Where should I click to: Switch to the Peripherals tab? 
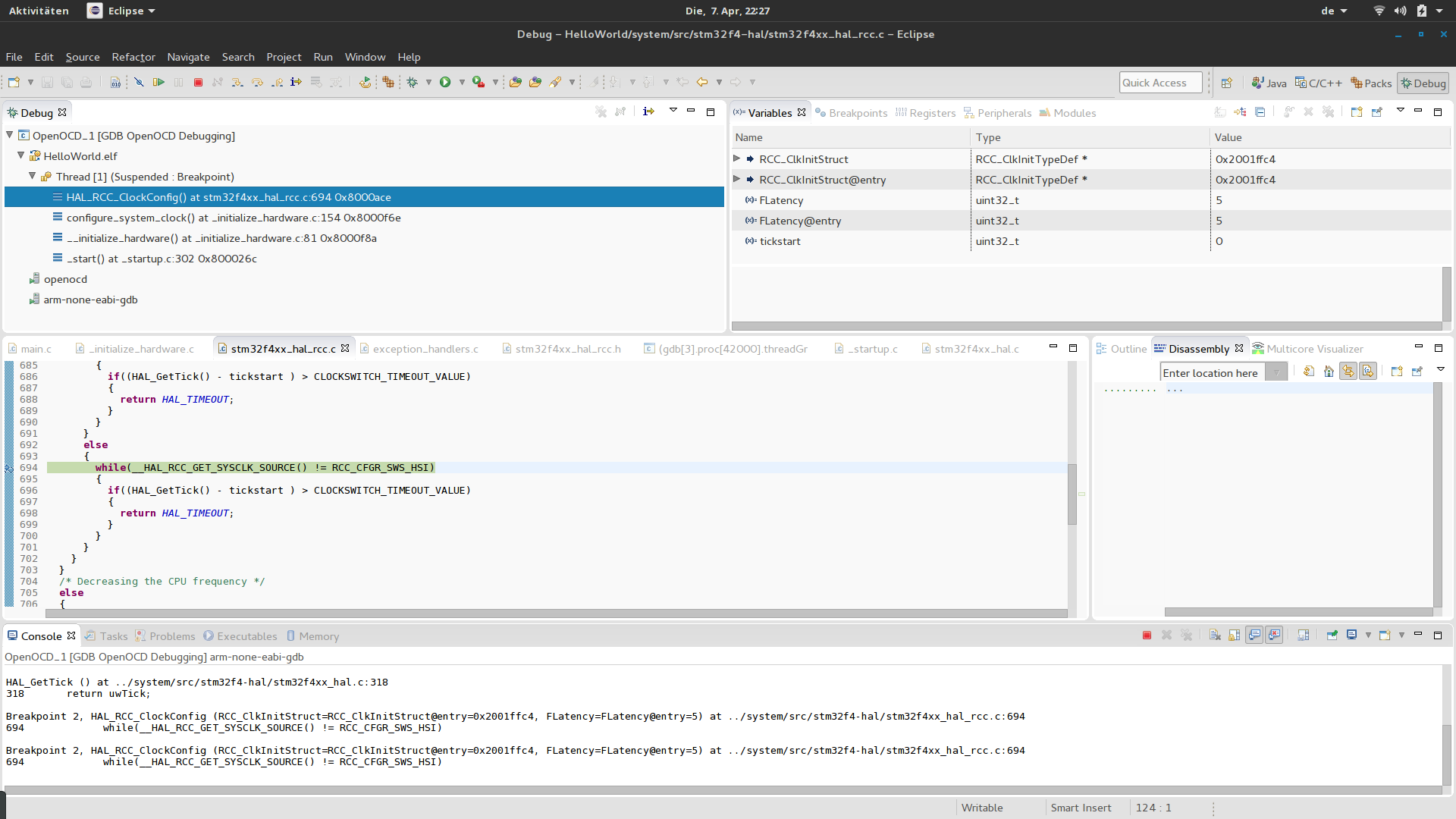pyautogui.click(x=997, y=113)
